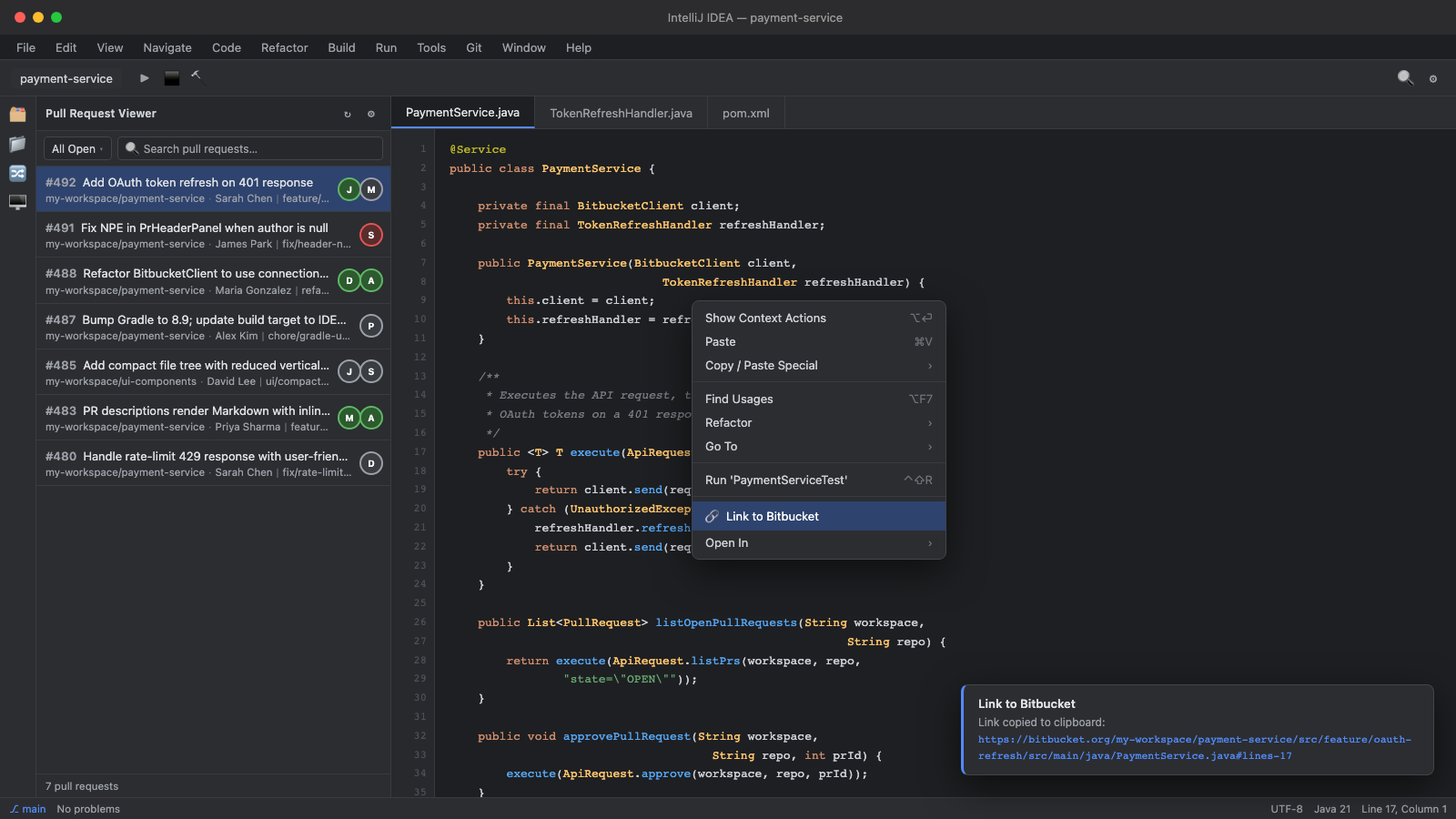Open the copied Bitbucket URL in notification
Image resolution: width=1456 pixels, height=819 pixels.
(1194, 747)
